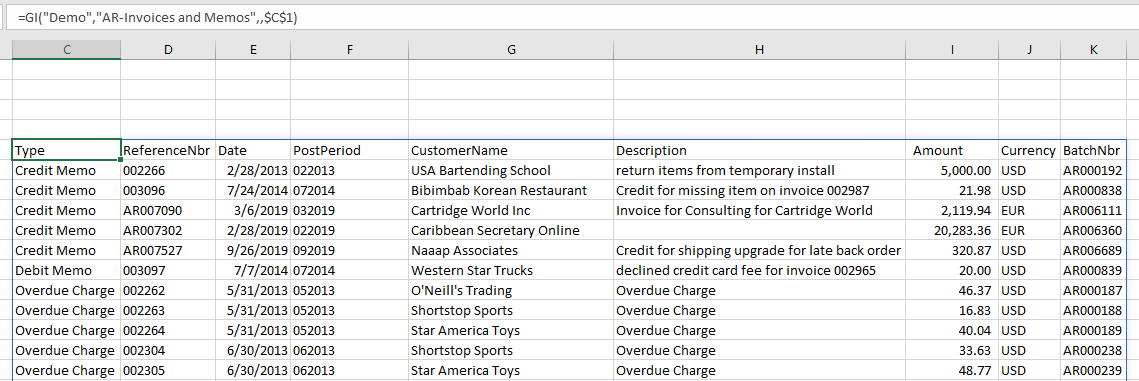The image size is (1139, 381).
Task: Select reference 002262 cell
Action: (x=169, y=290)
